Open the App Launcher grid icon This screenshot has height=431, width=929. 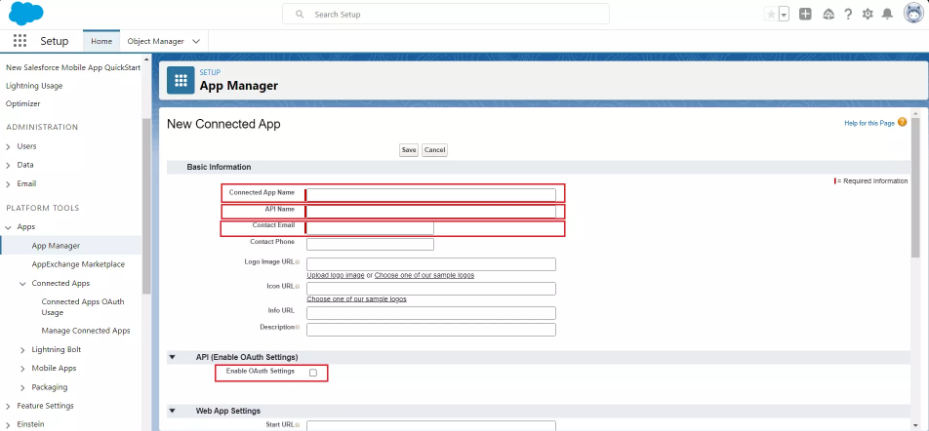tap(20, 41)
